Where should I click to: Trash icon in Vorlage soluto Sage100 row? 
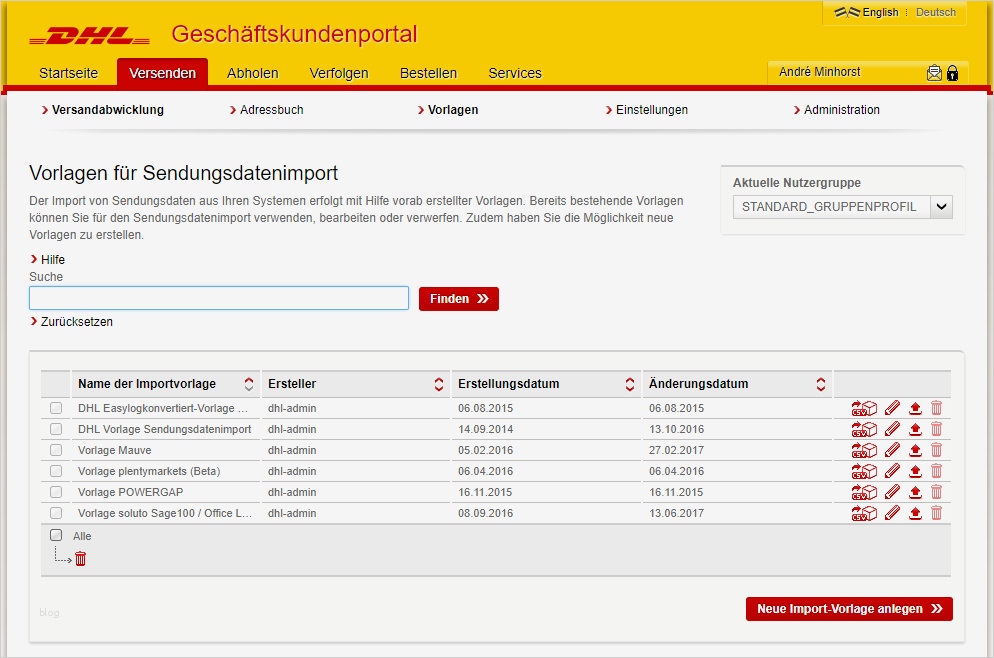[936, 513]
